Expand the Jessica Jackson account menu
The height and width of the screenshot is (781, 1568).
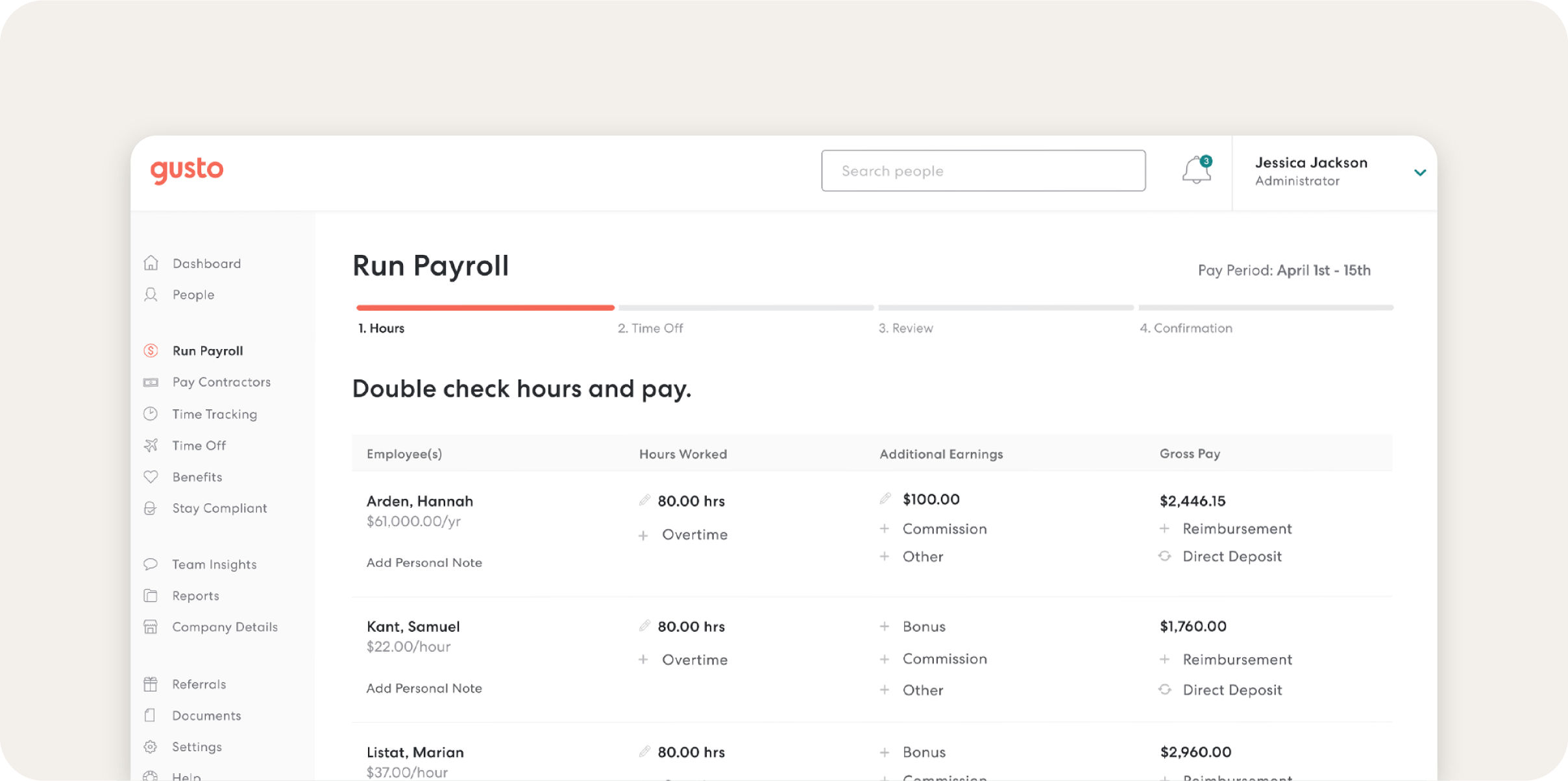click(1420, 172)
